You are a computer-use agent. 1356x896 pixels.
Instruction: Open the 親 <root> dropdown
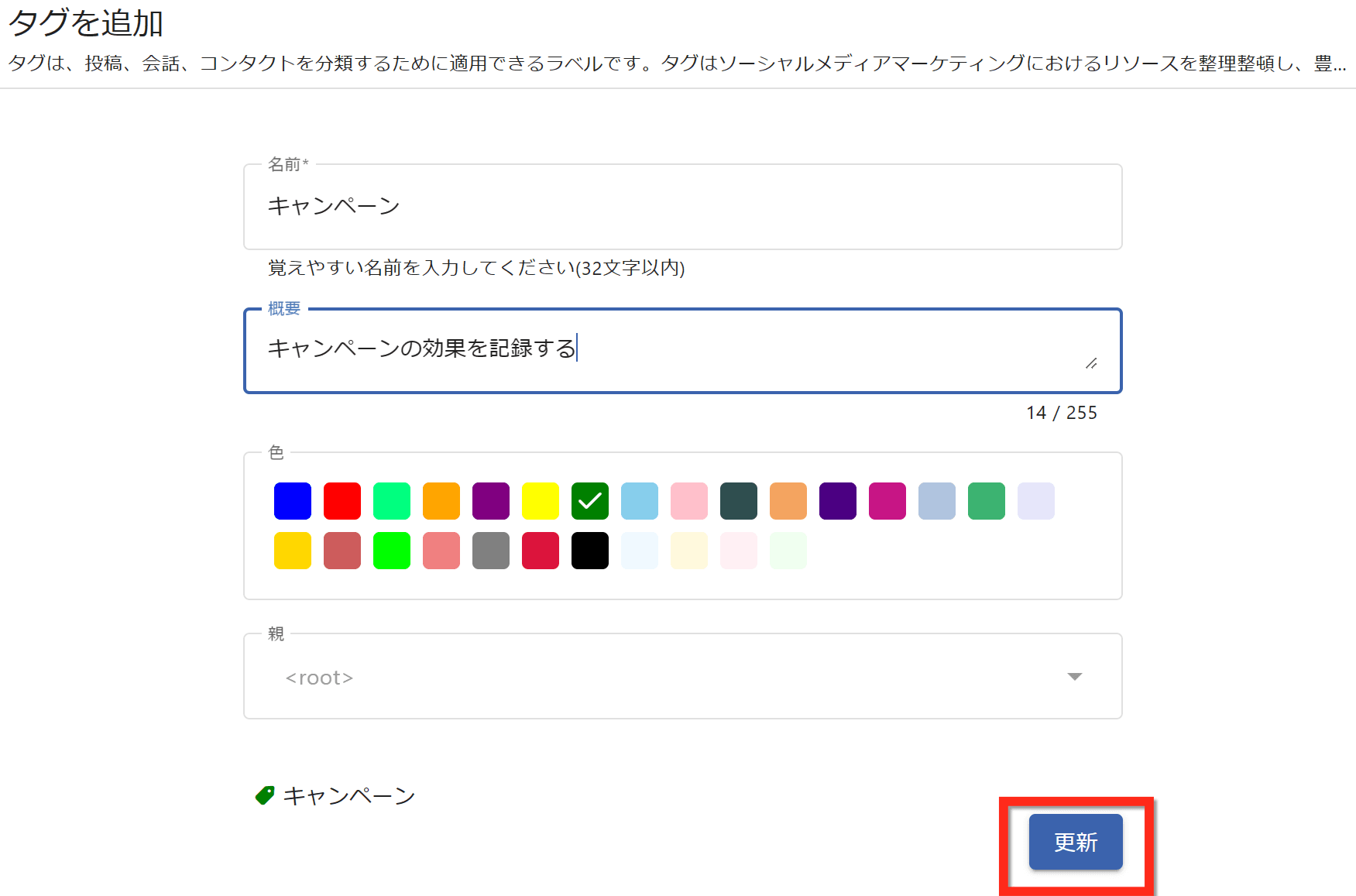tap(682, 677)
